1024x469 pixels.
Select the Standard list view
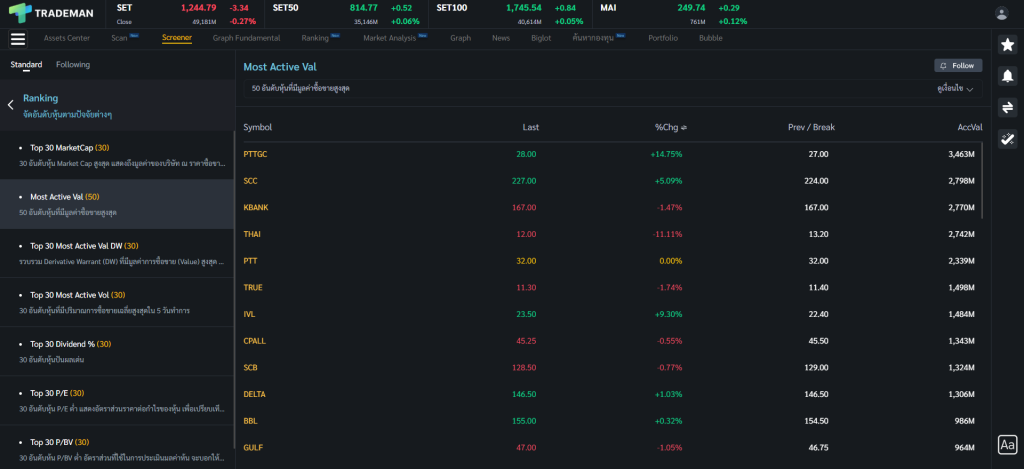point(26,65)
